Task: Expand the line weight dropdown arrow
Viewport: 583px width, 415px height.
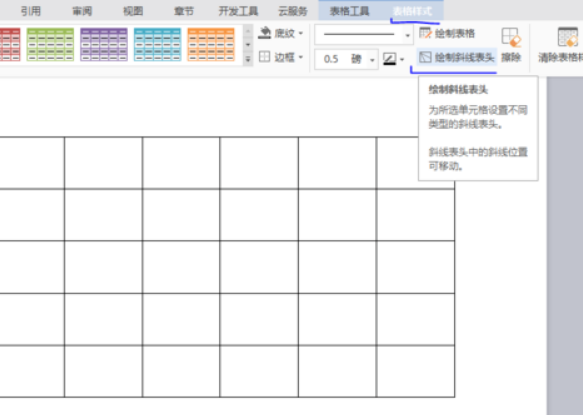Action: point(372,59)
